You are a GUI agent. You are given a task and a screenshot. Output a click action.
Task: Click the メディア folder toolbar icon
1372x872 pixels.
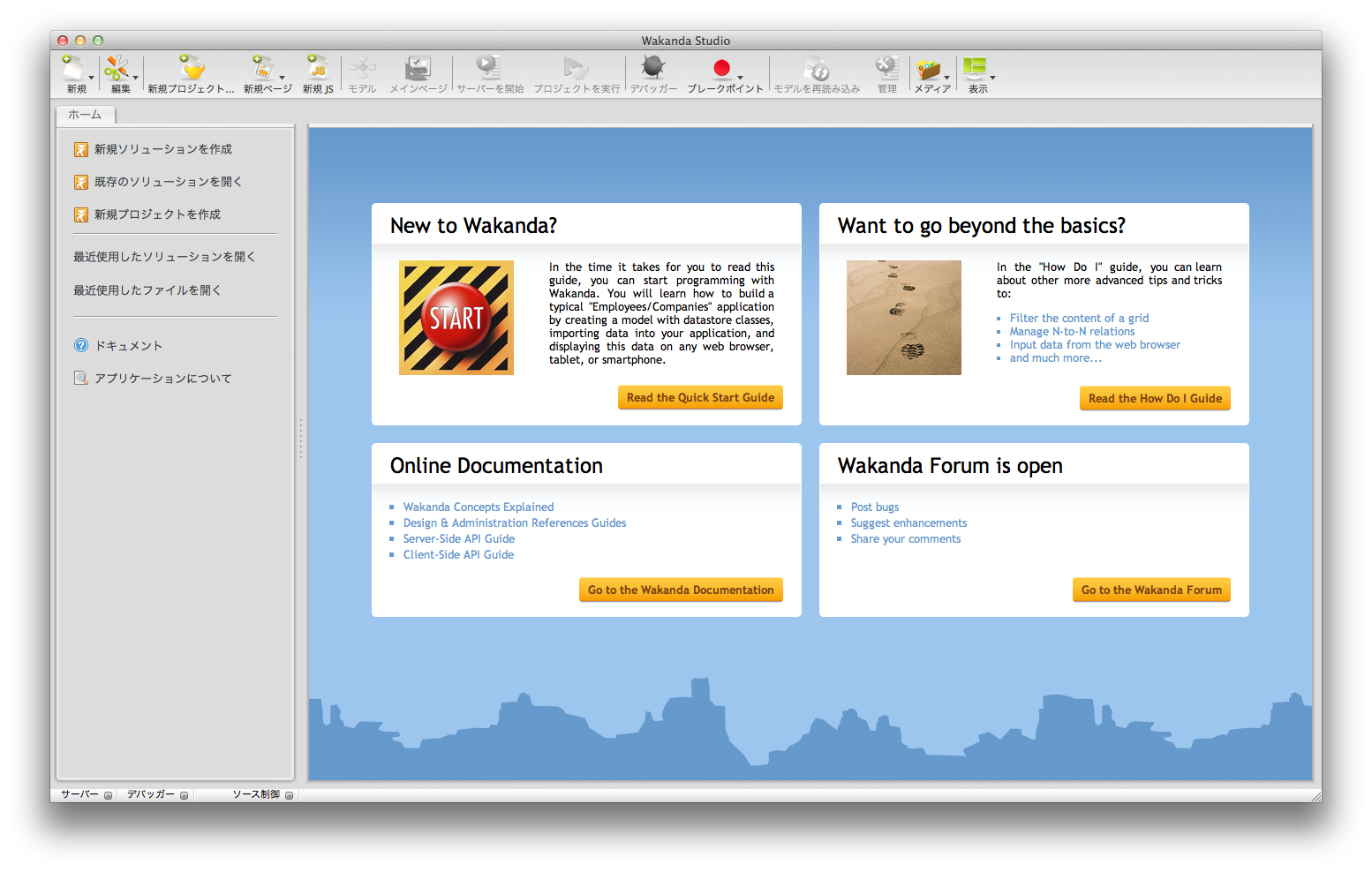[x=928, y=69]
